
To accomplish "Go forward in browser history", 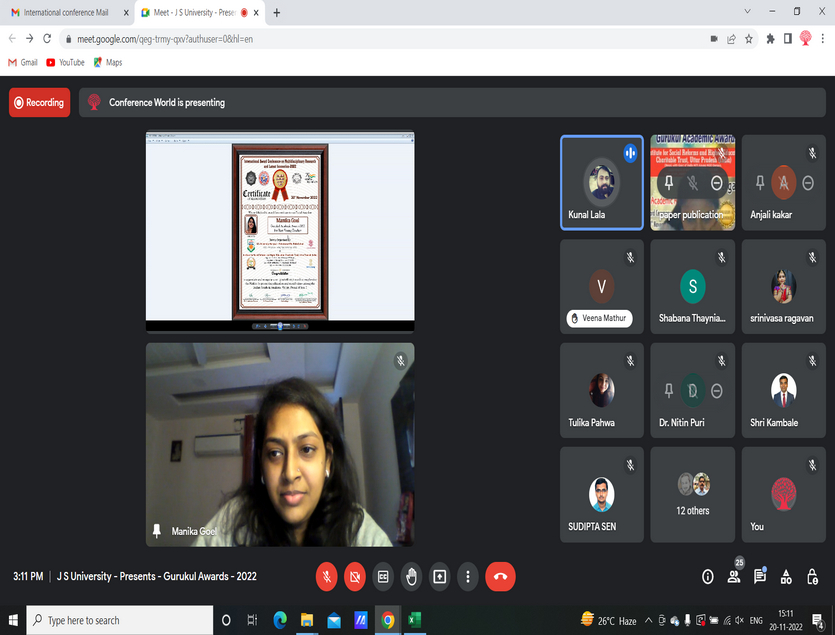I will pos(30,38).
